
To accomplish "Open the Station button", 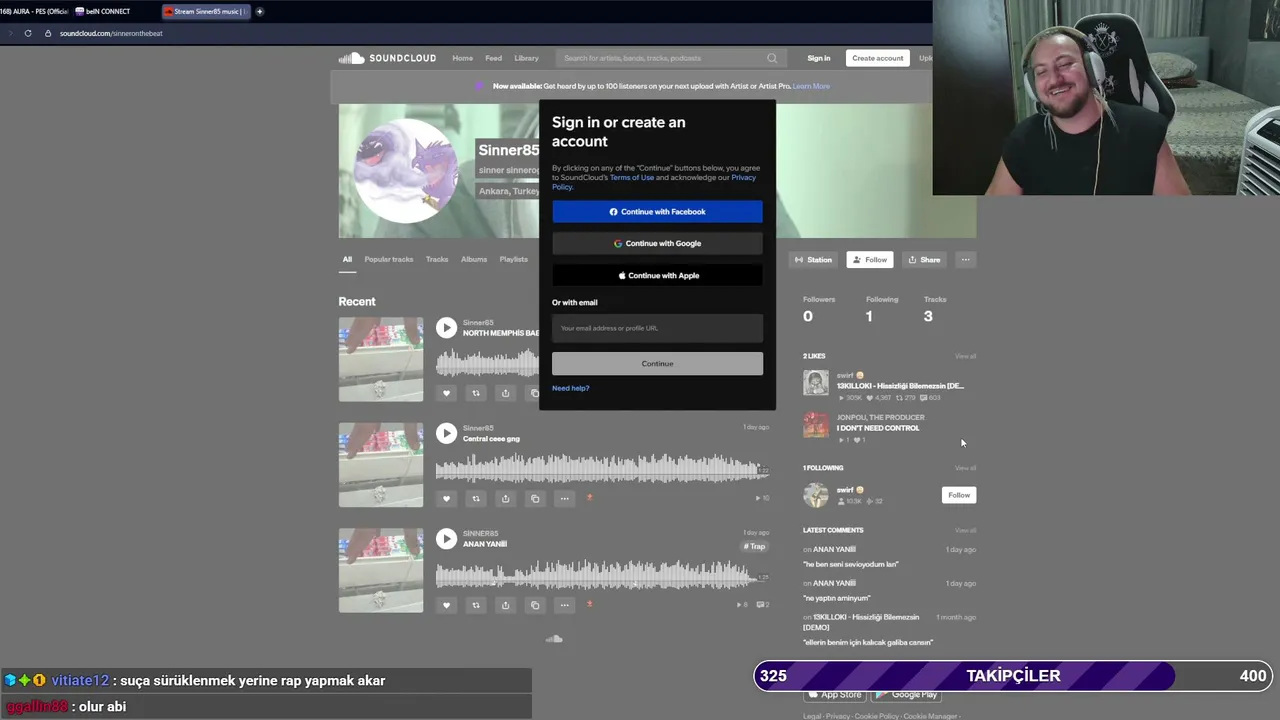I will pyautogui.click(x=813, y=260).
